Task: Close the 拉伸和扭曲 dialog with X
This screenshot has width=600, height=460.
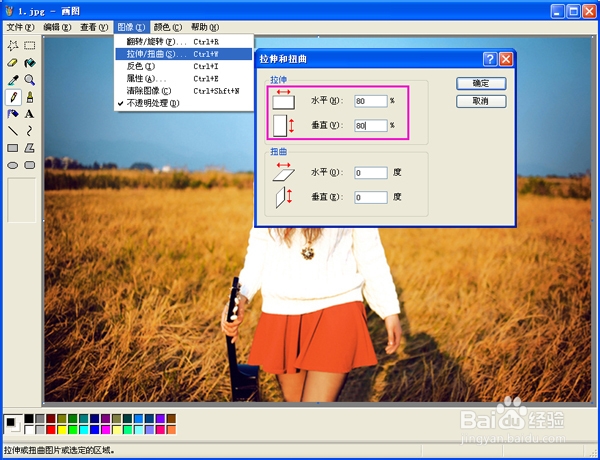Action: pos(506,59)
